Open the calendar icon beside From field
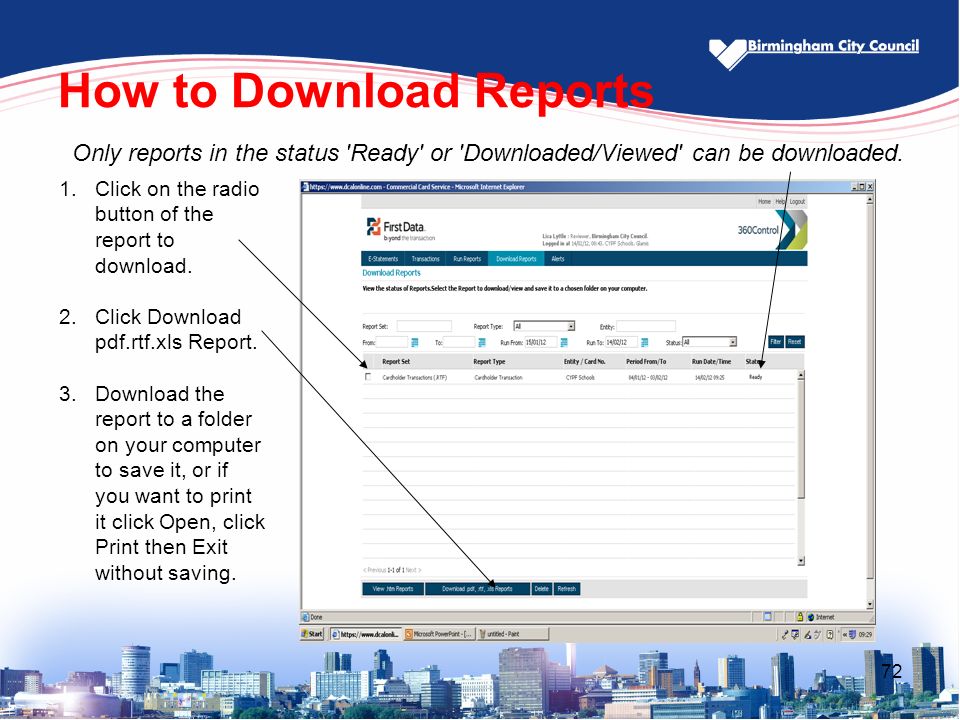960x720 pixels. coord(414,342)
